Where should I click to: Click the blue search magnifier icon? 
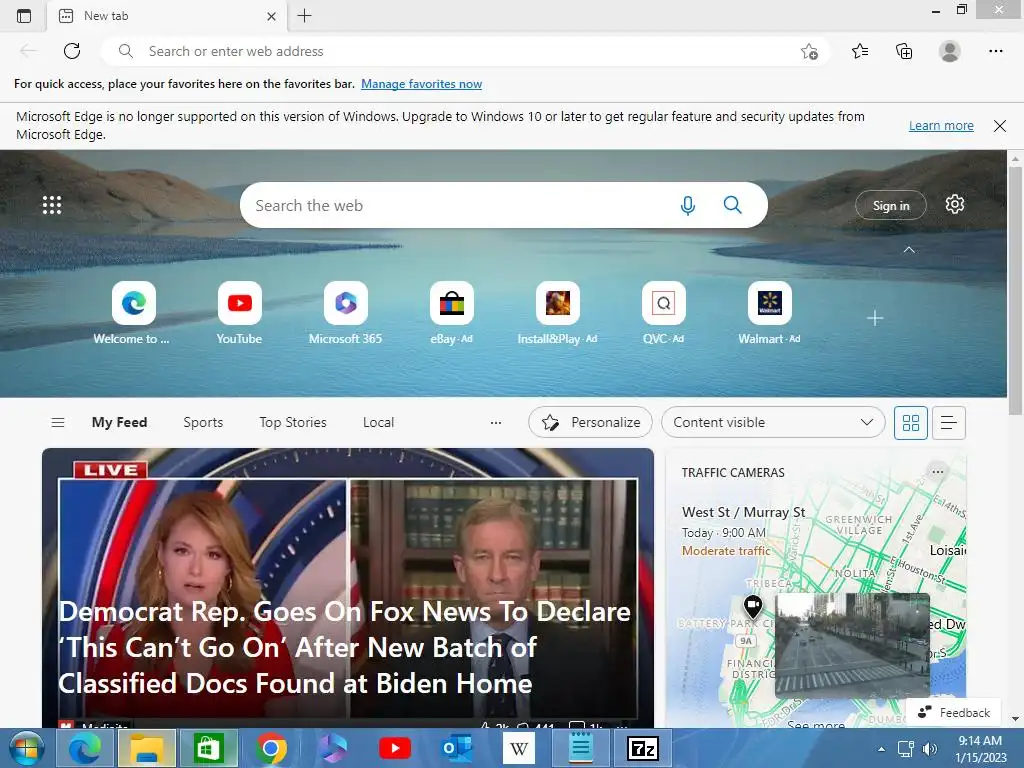(x=733, y=205)
